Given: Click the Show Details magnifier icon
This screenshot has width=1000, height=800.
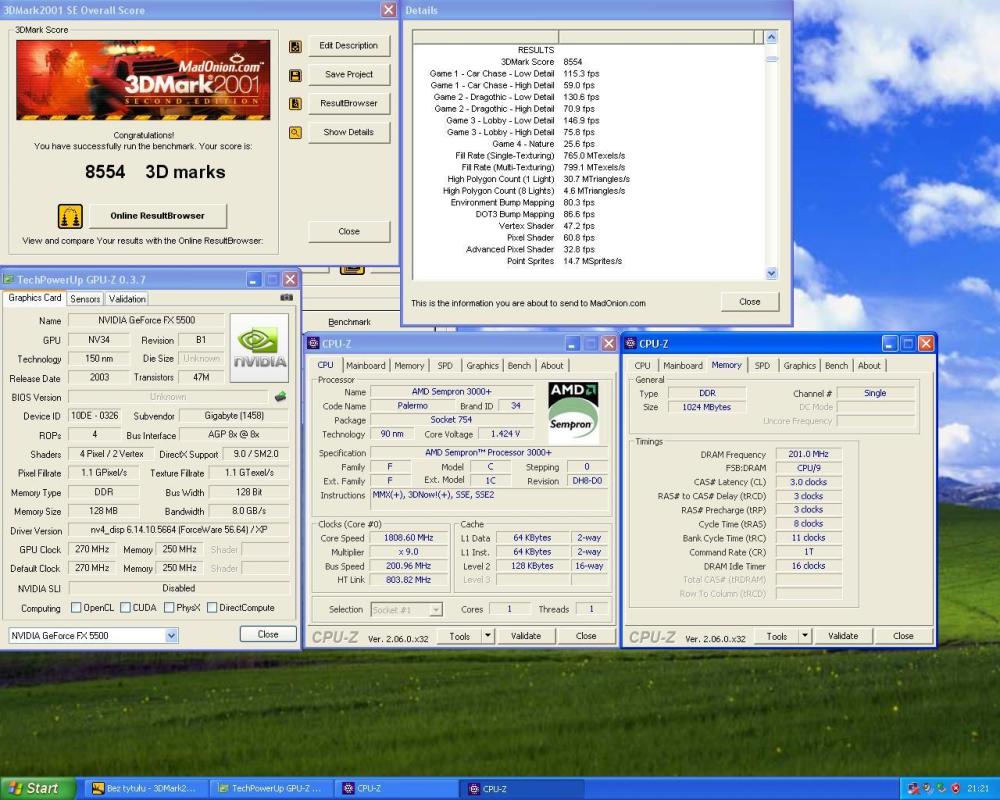Looking at the screenshot, I should pyautogui.click(x=293, y=132).
